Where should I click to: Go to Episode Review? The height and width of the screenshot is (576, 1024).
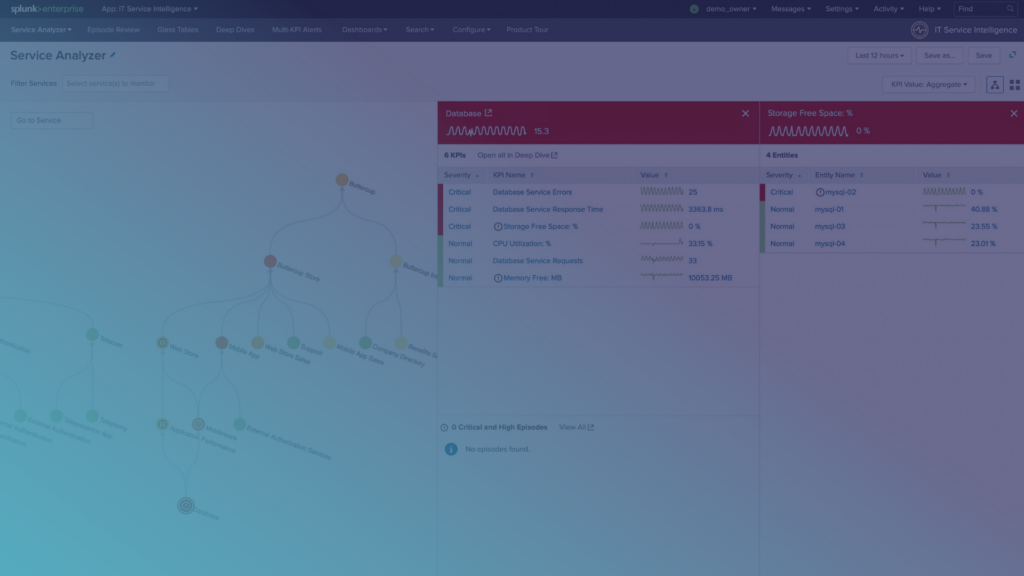[x=113, y=30]
